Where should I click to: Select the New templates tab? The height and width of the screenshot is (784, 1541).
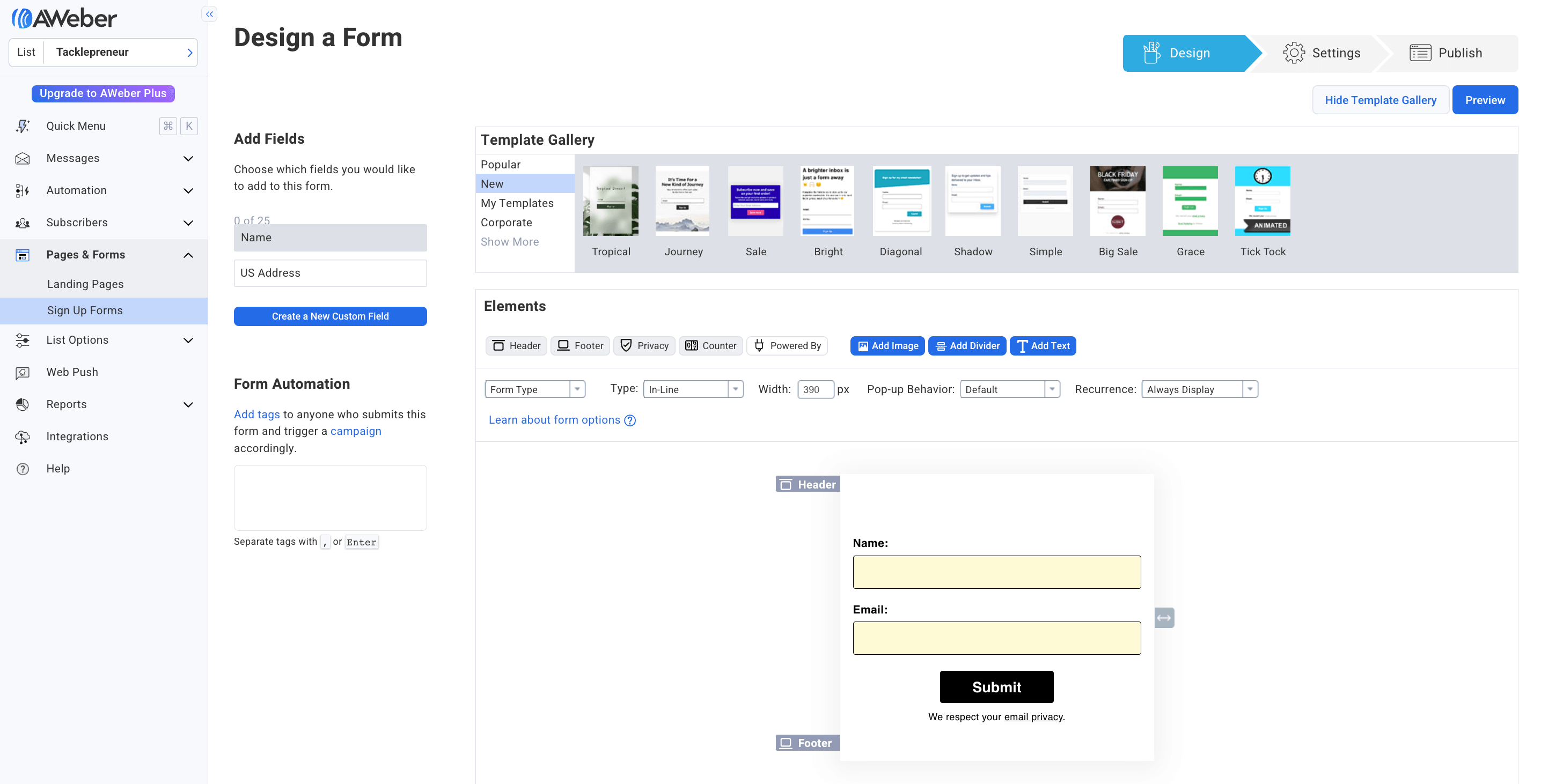[x=492, y=184]
